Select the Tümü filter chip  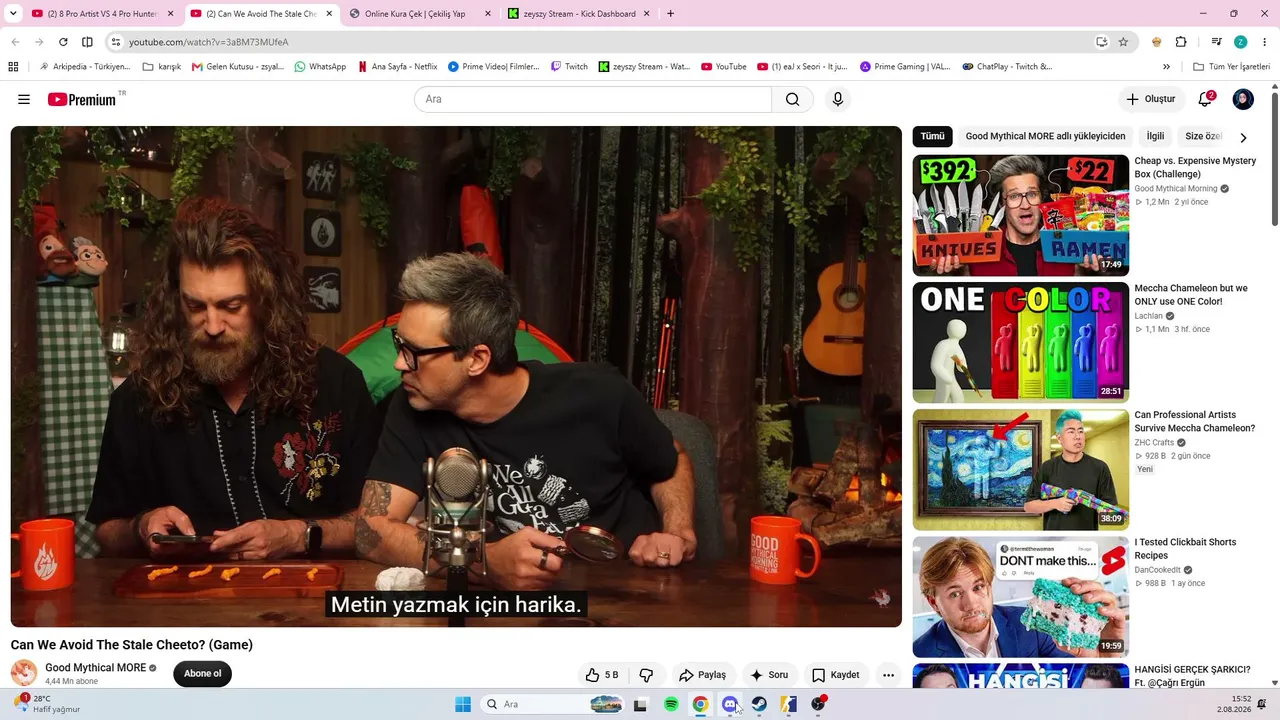click(x=932, y=136)
